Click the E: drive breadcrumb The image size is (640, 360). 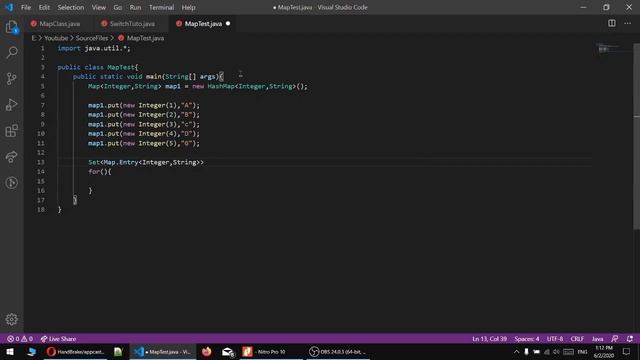pos(33,38)
